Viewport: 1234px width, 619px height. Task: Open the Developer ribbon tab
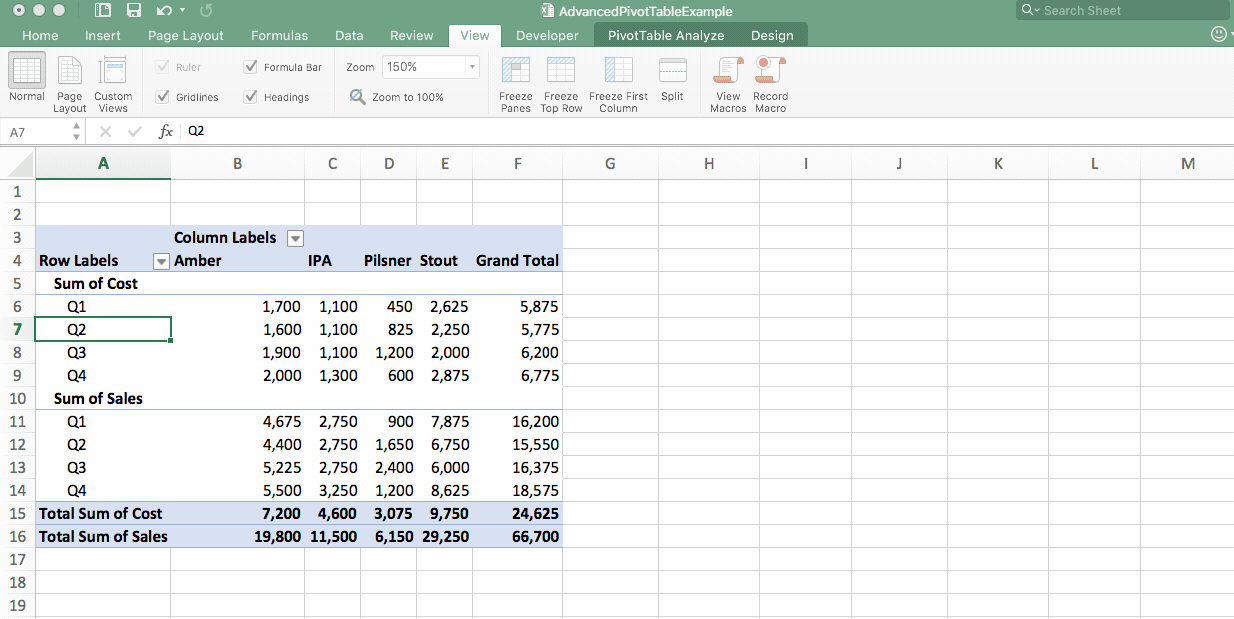(x=547, y=34)
